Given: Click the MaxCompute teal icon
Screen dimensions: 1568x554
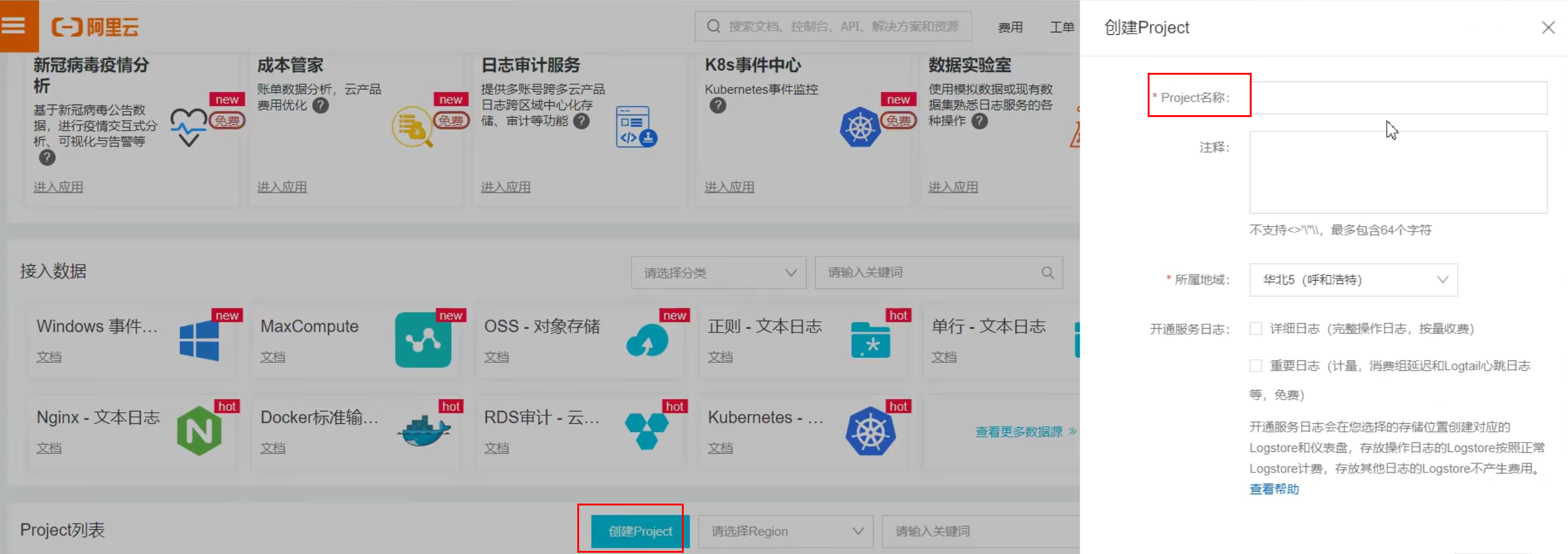Looking at the screenshot, I should (423, 340).
